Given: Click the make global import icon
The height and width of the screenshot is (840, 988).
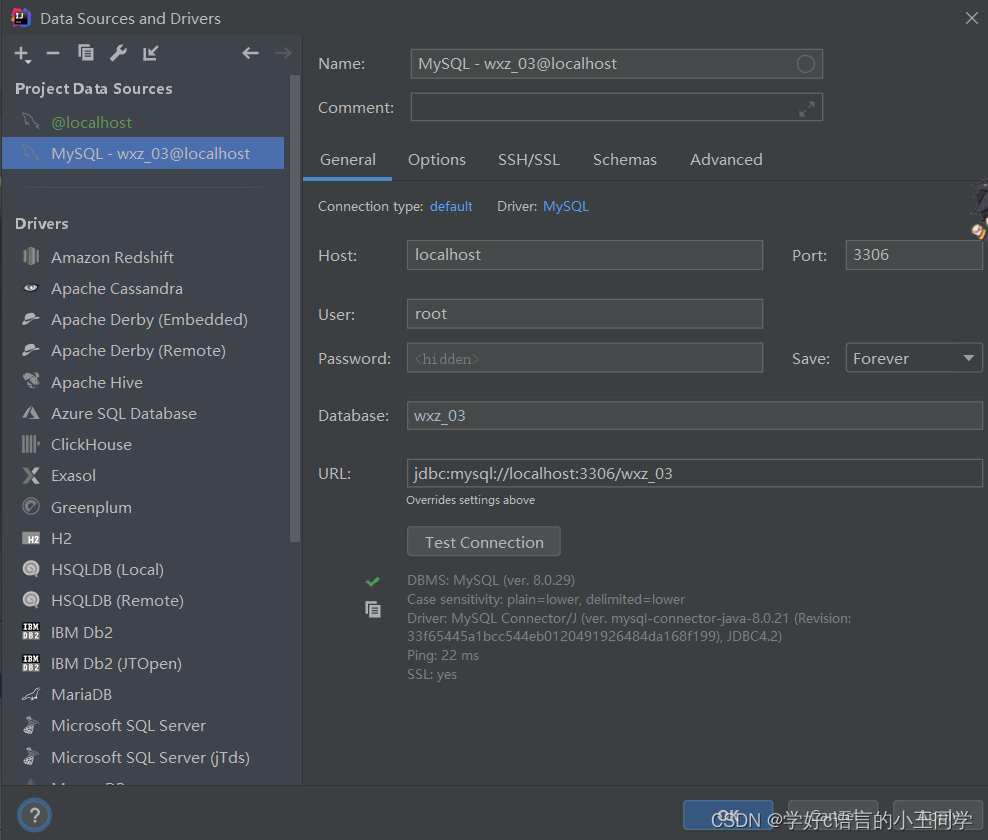Looking at the screenshot, I should coord(150,54).
